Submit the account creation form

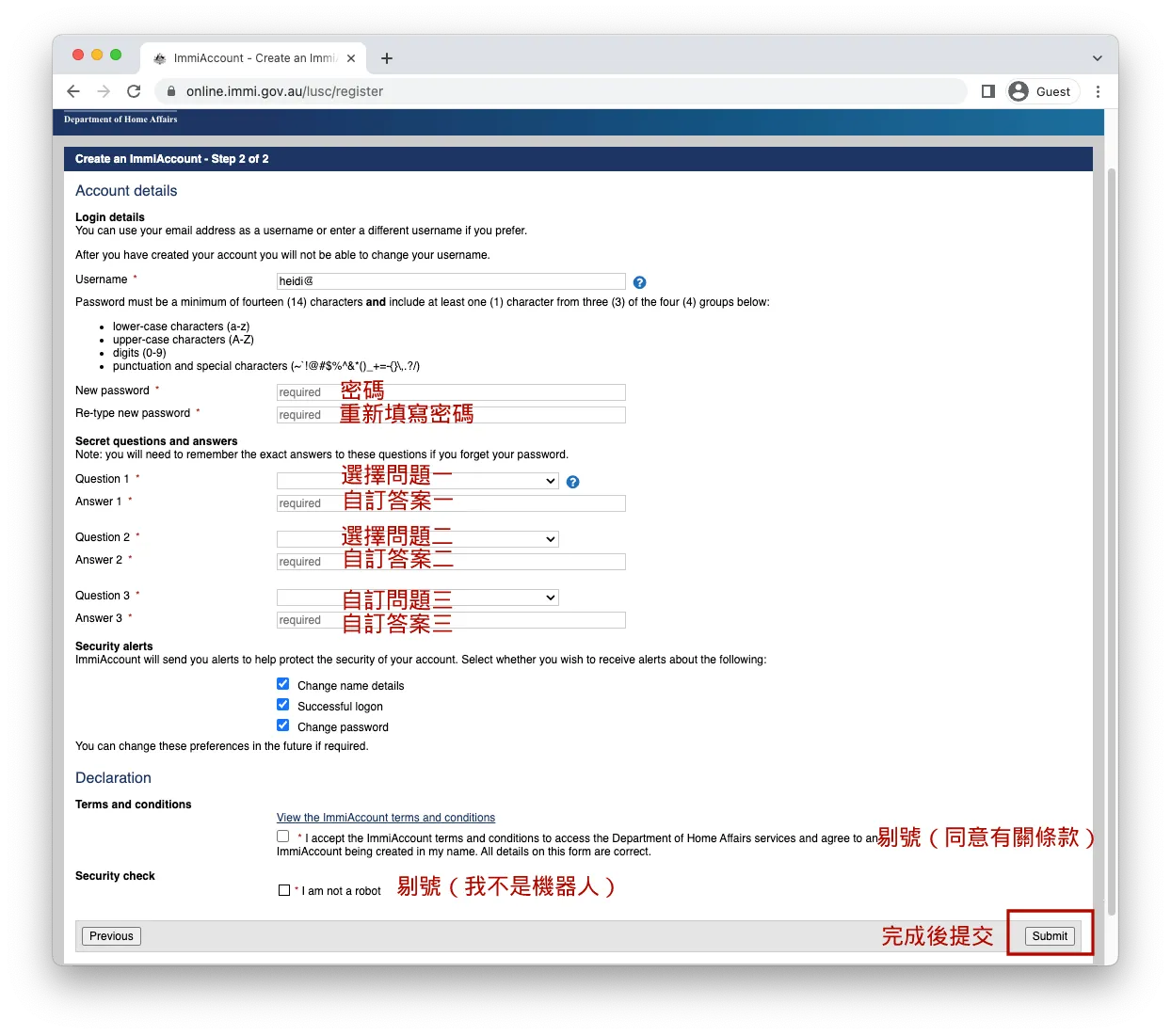[1050, 936]
